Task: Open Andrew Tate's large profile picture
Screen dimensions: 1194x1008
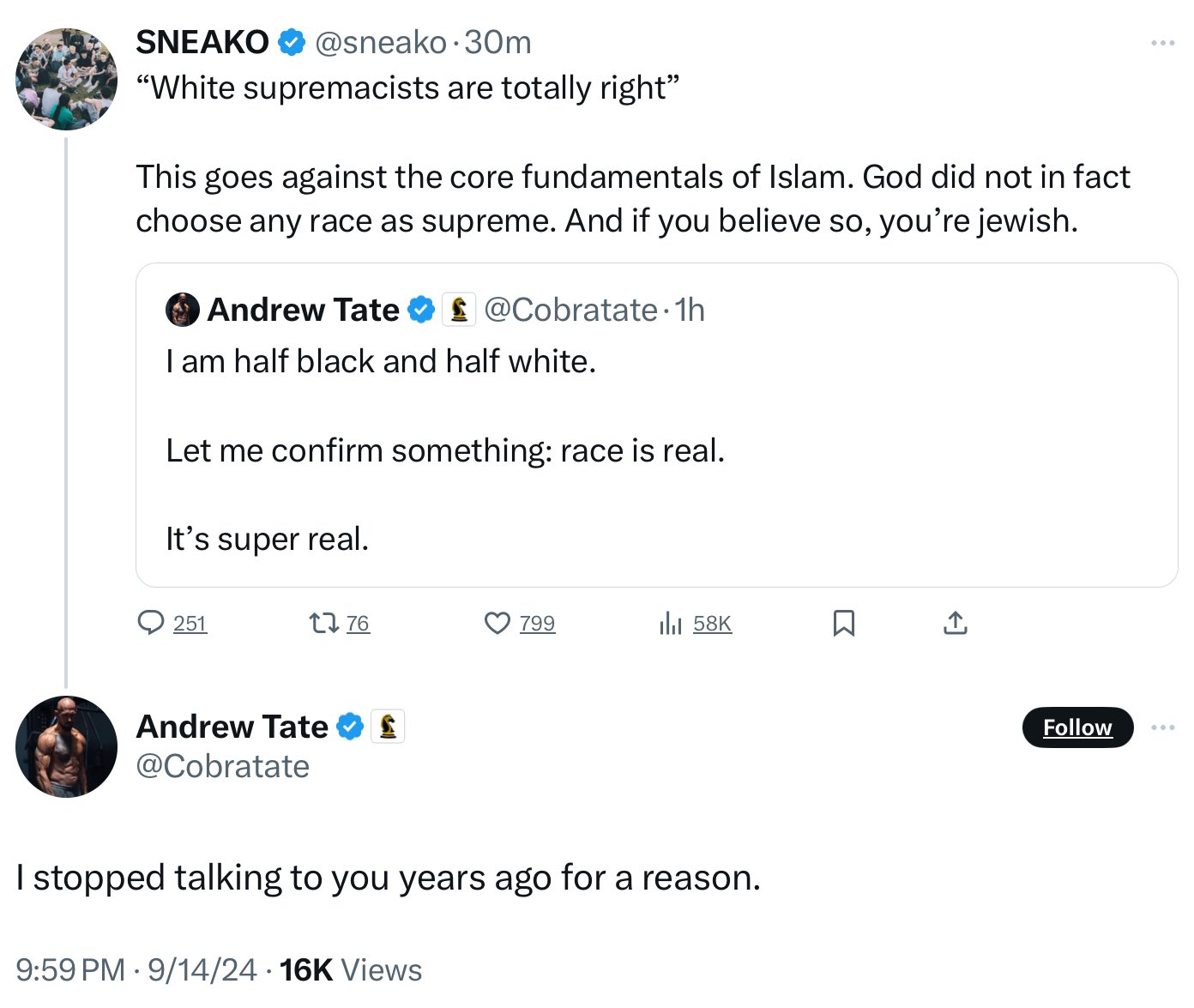Action: [x=66, y=746]
